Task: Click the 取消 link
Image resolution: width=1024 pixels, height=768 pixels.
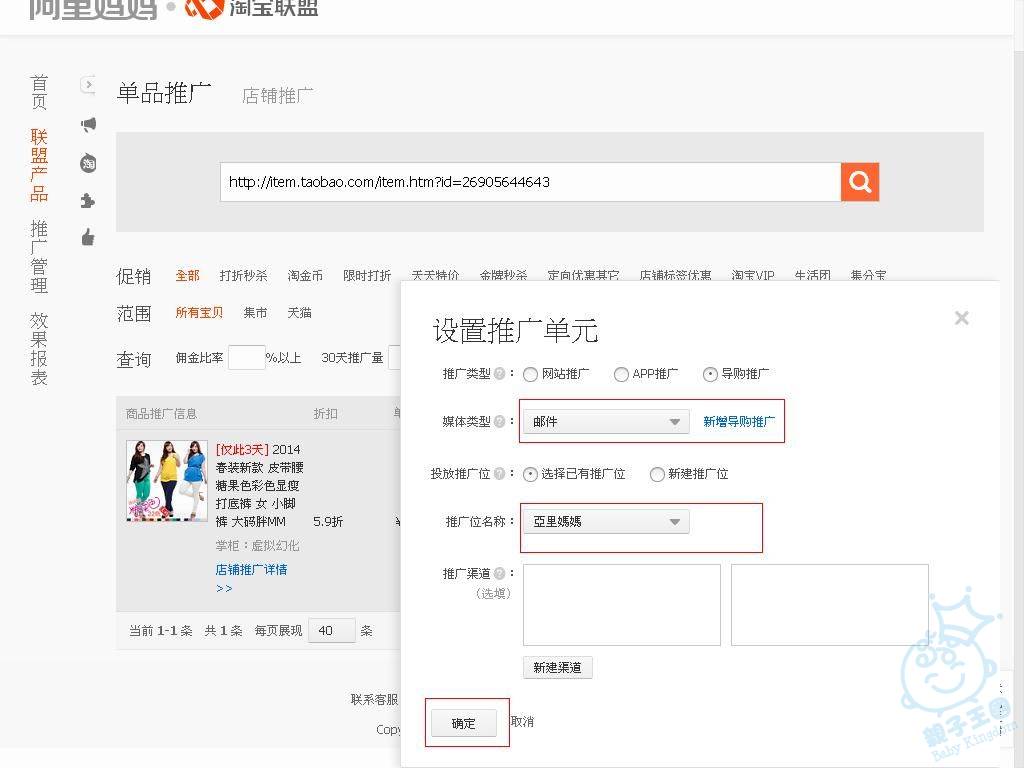Action: [x=522, y=722]
